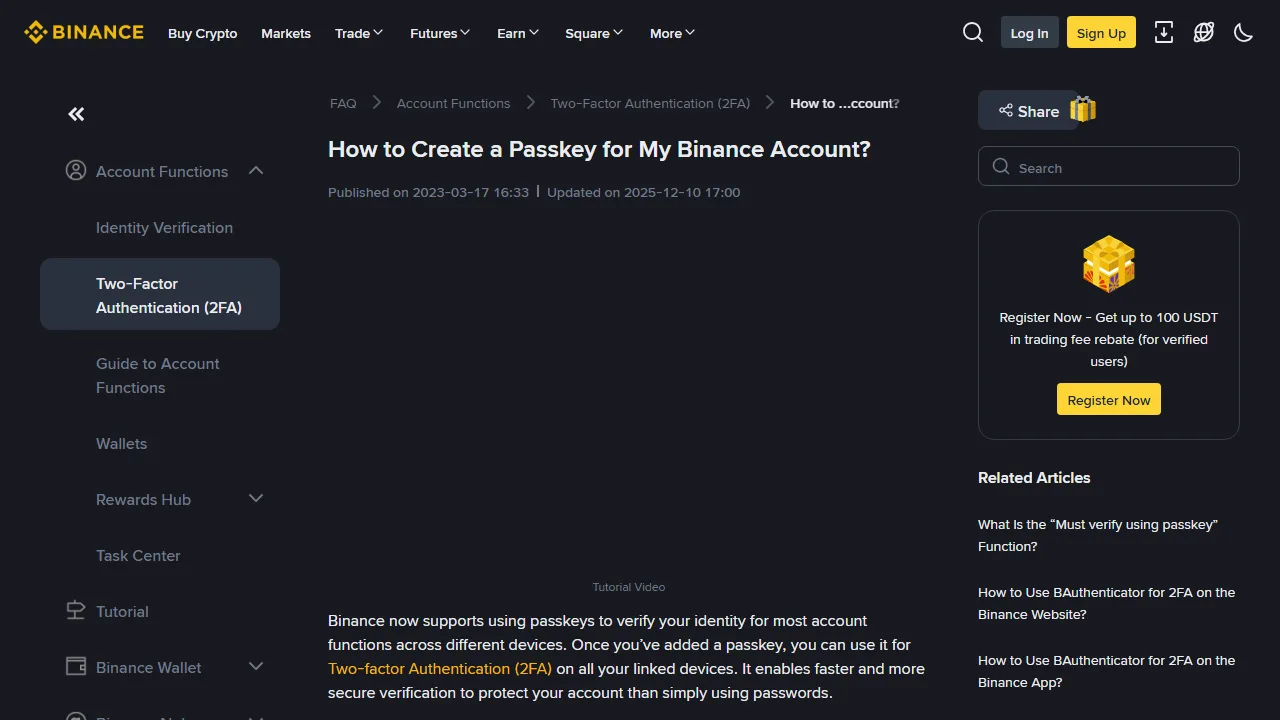Viewport: 1280px width, 720px height.
Task: Follow the Two-factor Authentication (2FA) inline link
Action: (440, 669)
